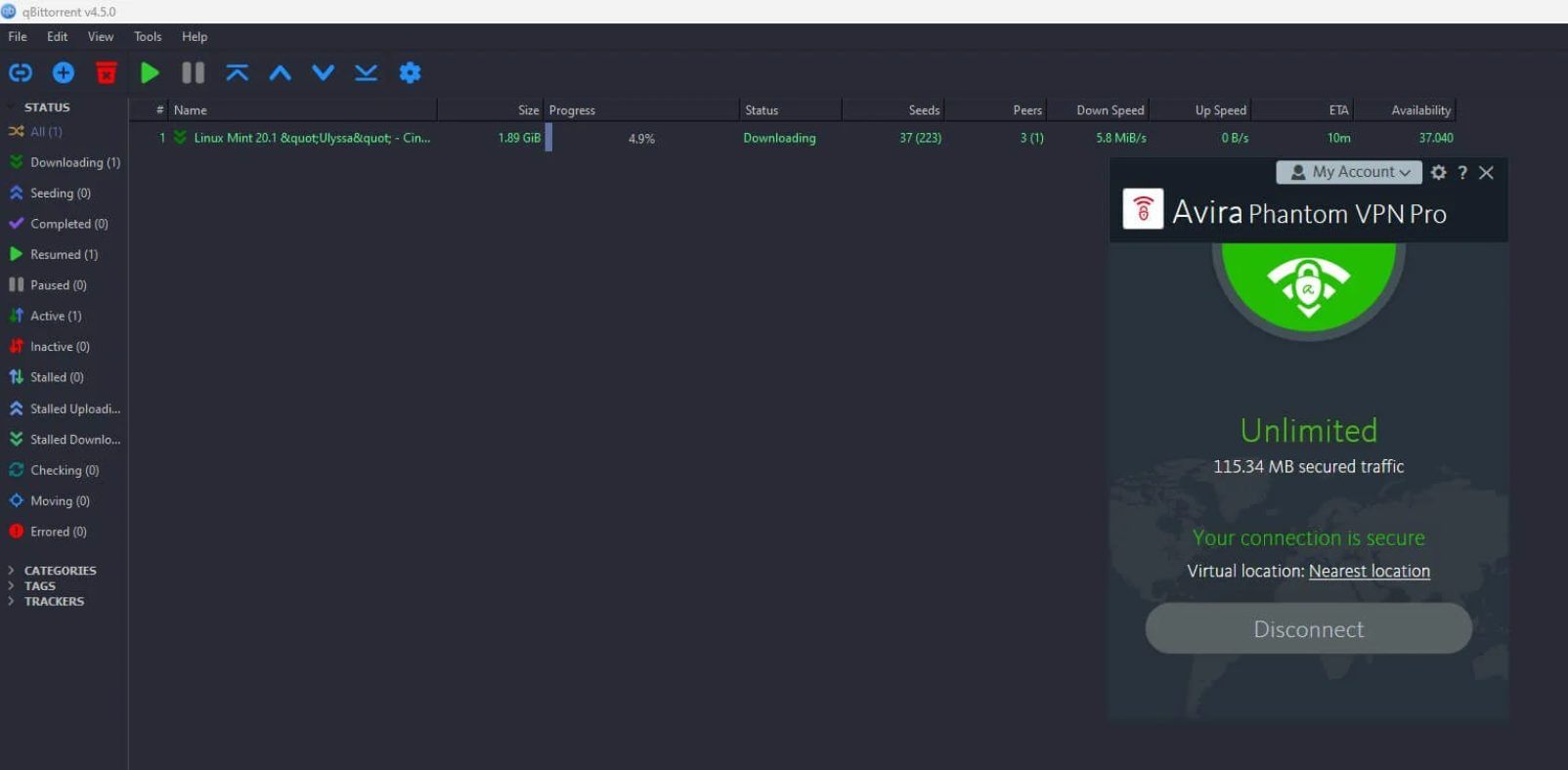Screen dimensions: 1568x770
Task: Pause torrents with the pause icon
Action: [x=193, y=72]
